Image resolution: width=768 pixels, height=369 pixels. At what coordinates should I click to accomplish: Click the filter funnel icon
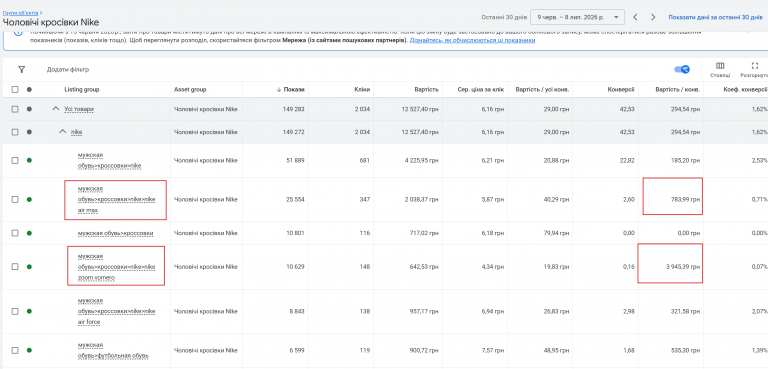(x=22, y=70)
